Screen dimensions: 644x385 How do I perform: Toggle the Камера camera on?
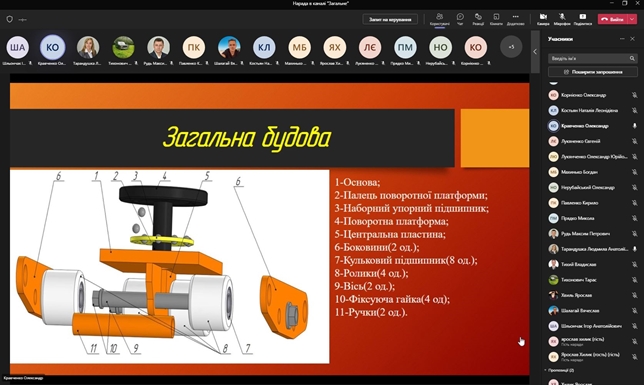tap(543, 19)
